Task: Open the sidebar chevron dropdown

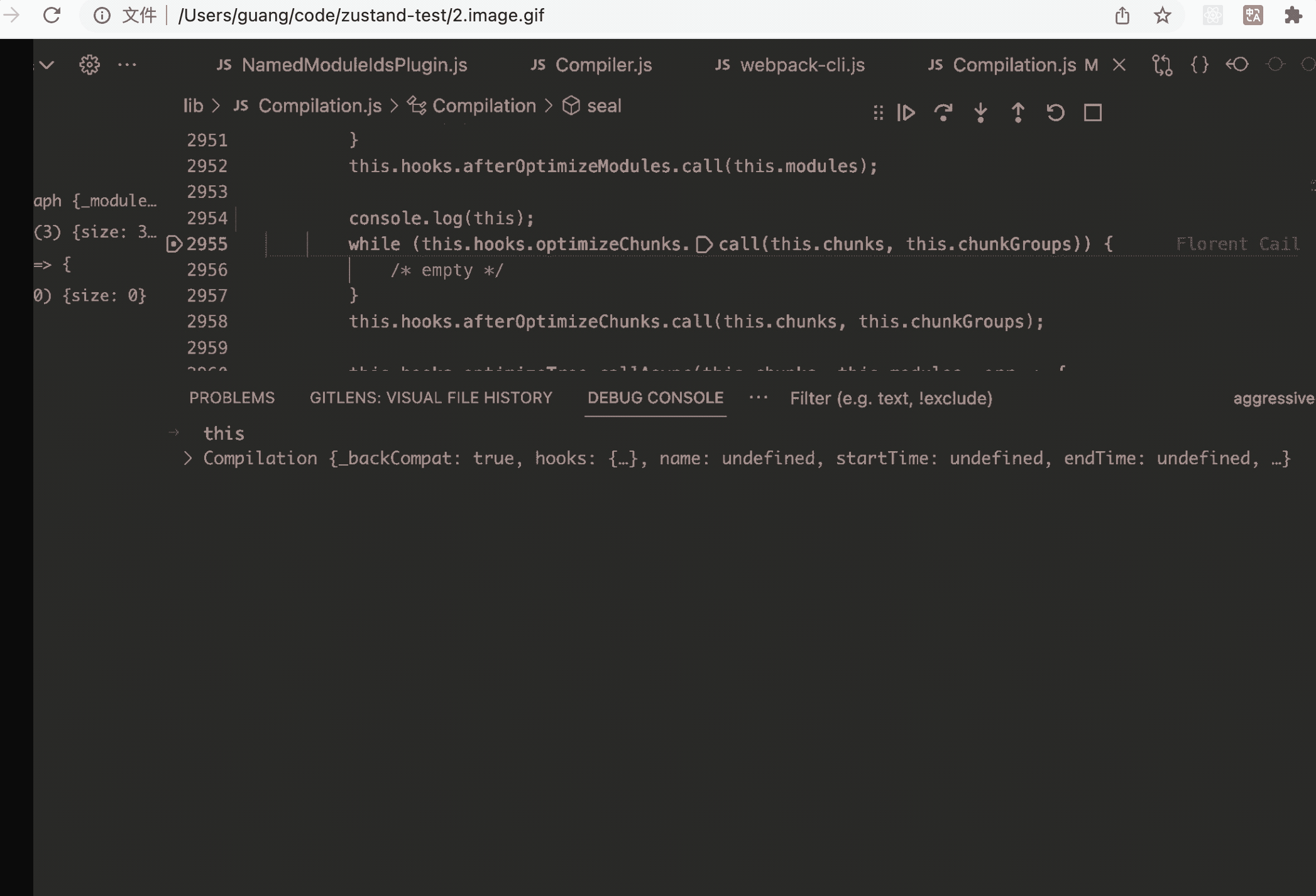Action: tap(47, 65)
